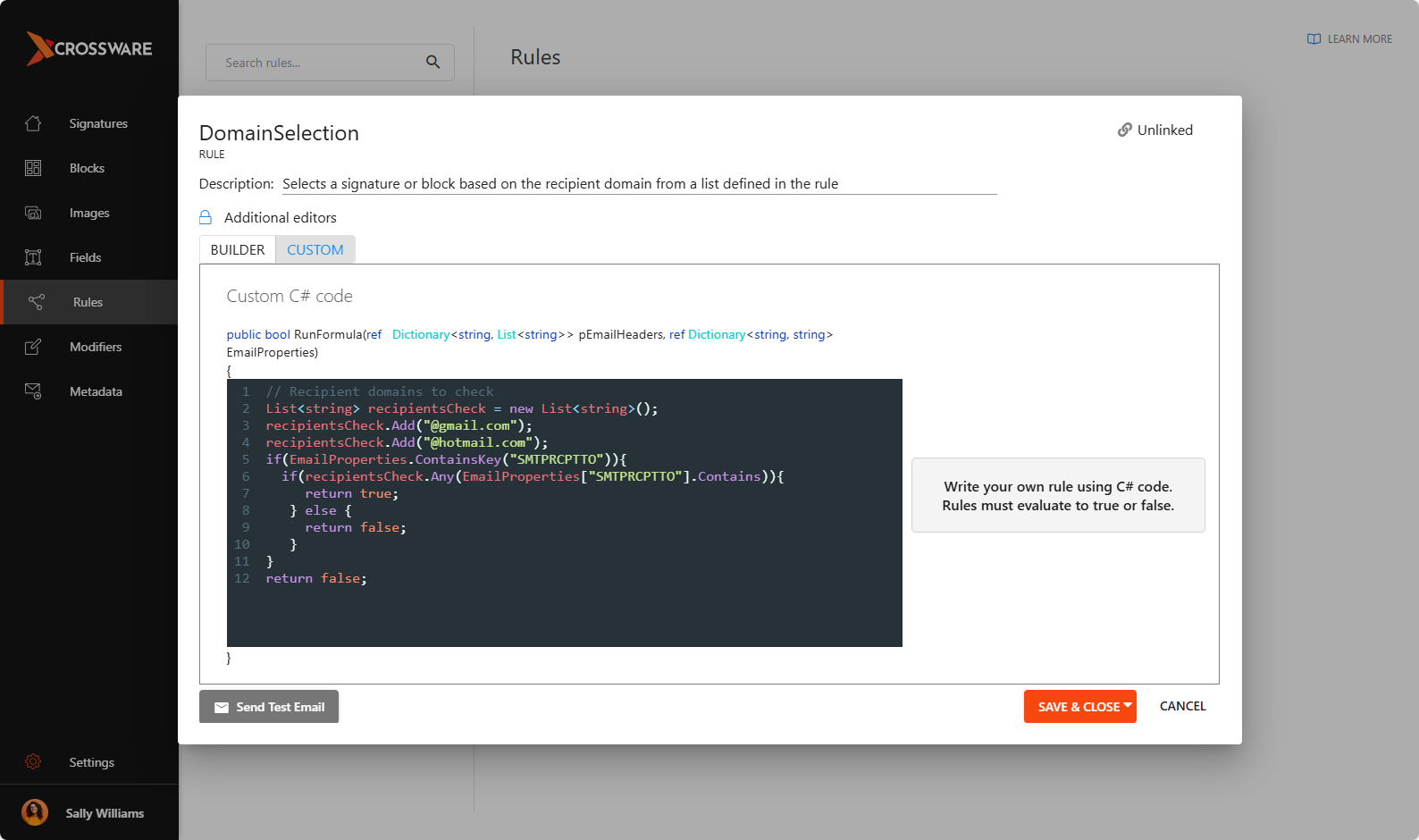
Task: Select the Images camera icon
Action: (x=33, y=213)
